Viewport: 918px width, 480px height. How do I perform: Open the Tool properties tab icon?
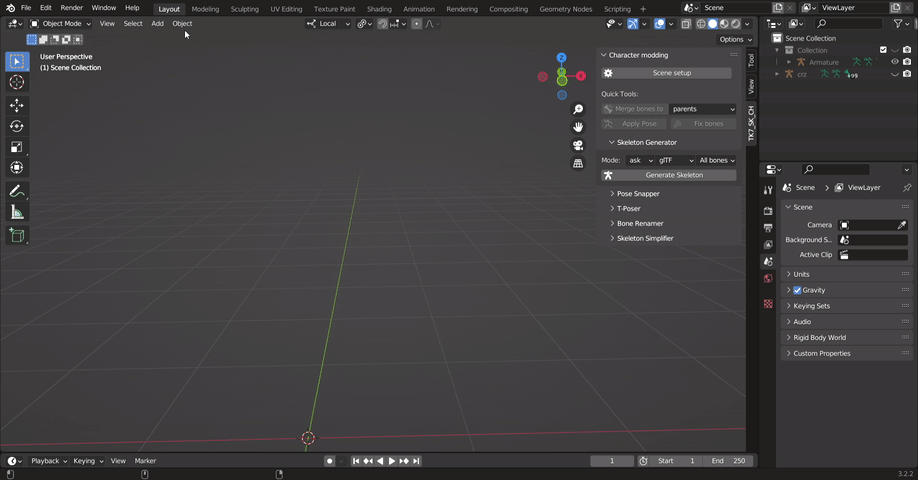click(768, 190)
